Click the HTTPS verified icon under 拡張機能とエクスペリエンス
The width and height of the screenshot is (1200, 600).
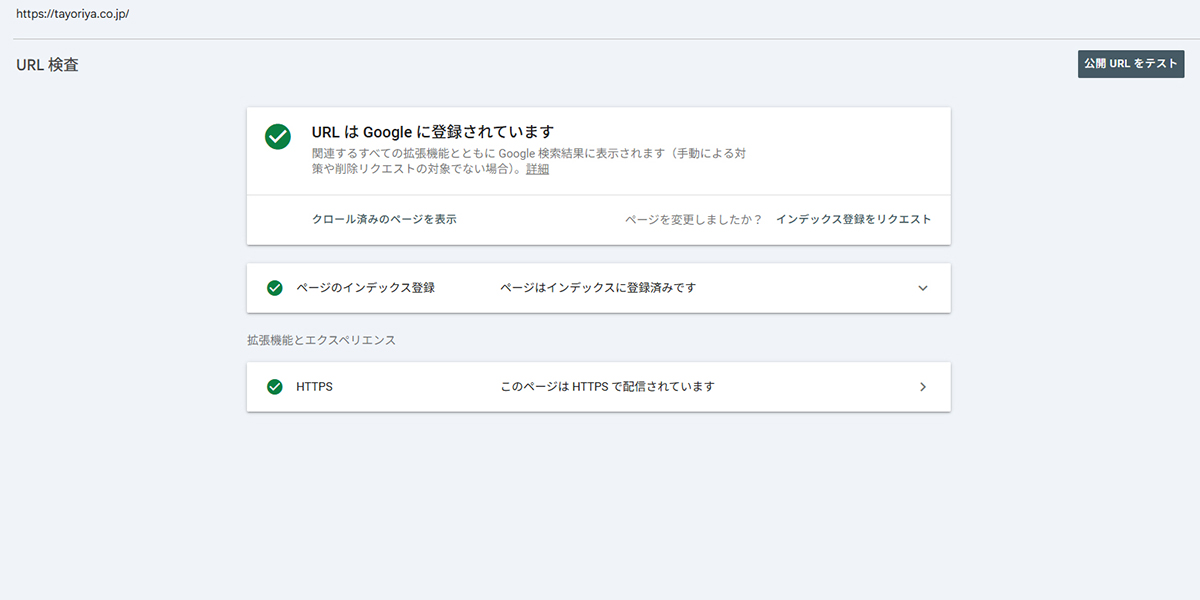(x=275, y=386)
